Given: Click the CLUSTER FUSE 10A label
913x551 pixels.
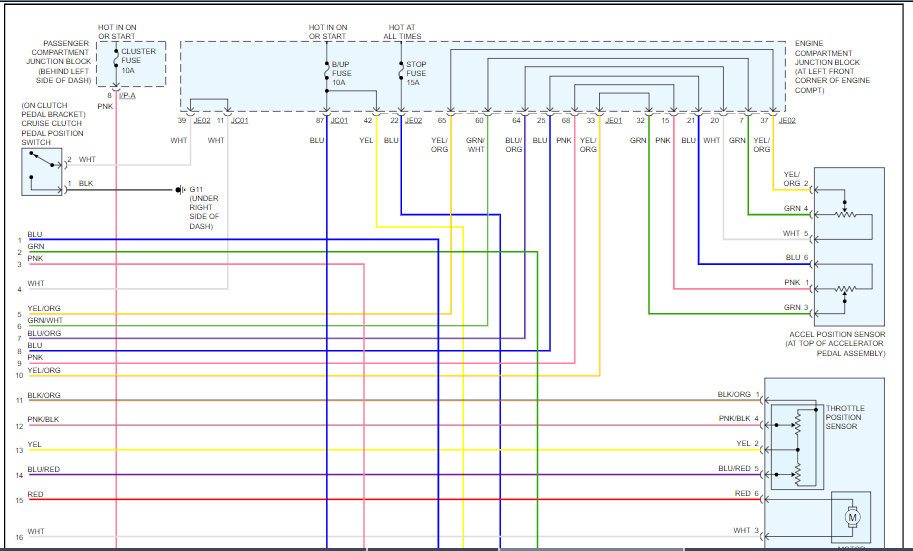Looking at the screenshot, I should tap(138, 61).
